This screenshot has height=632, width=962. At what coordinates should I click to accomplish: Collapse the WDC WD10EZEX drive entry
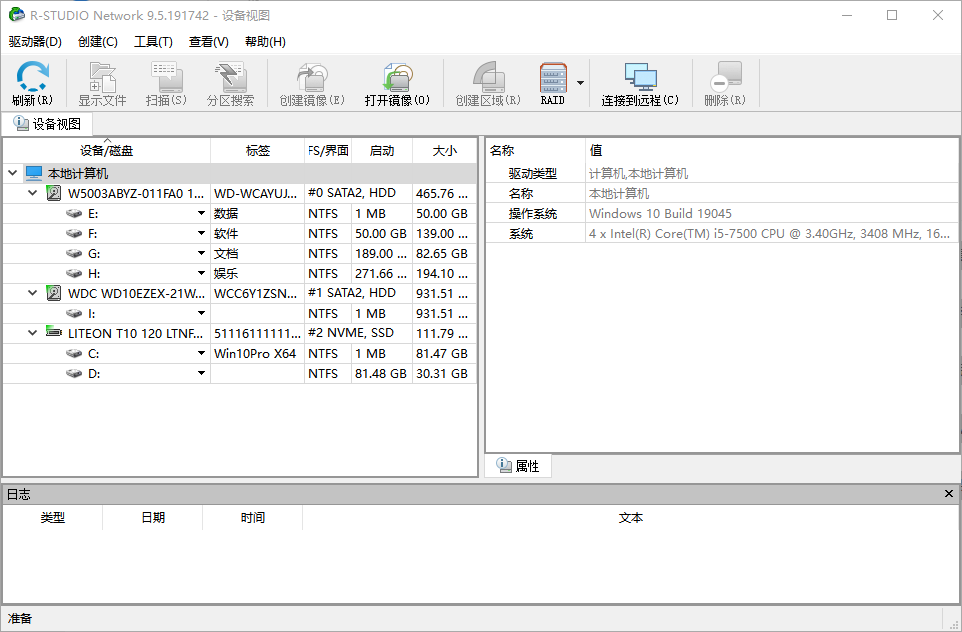point(32,292)
